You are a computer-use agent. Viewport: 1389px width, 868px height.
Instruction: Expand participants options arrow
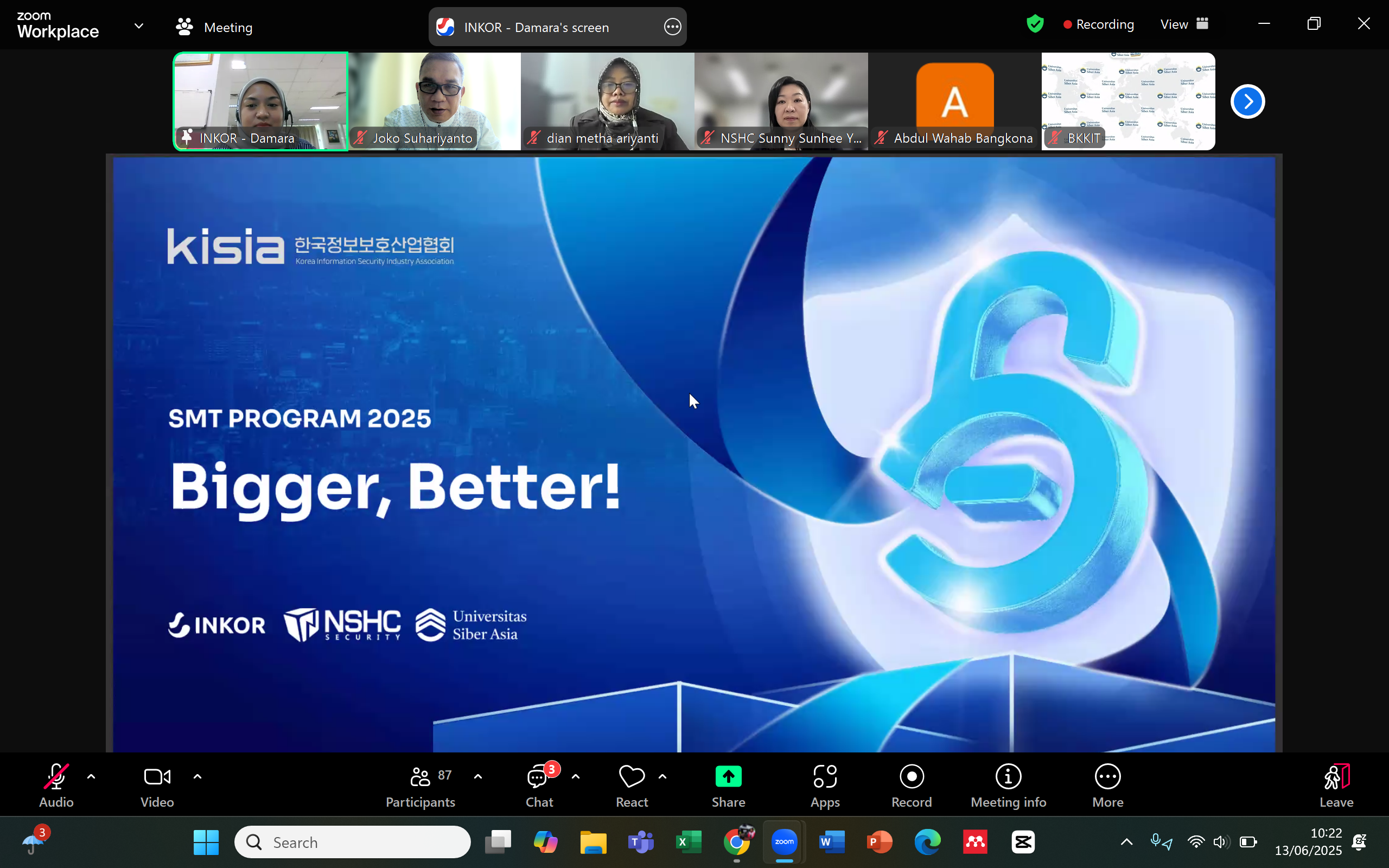click(478, 777)
